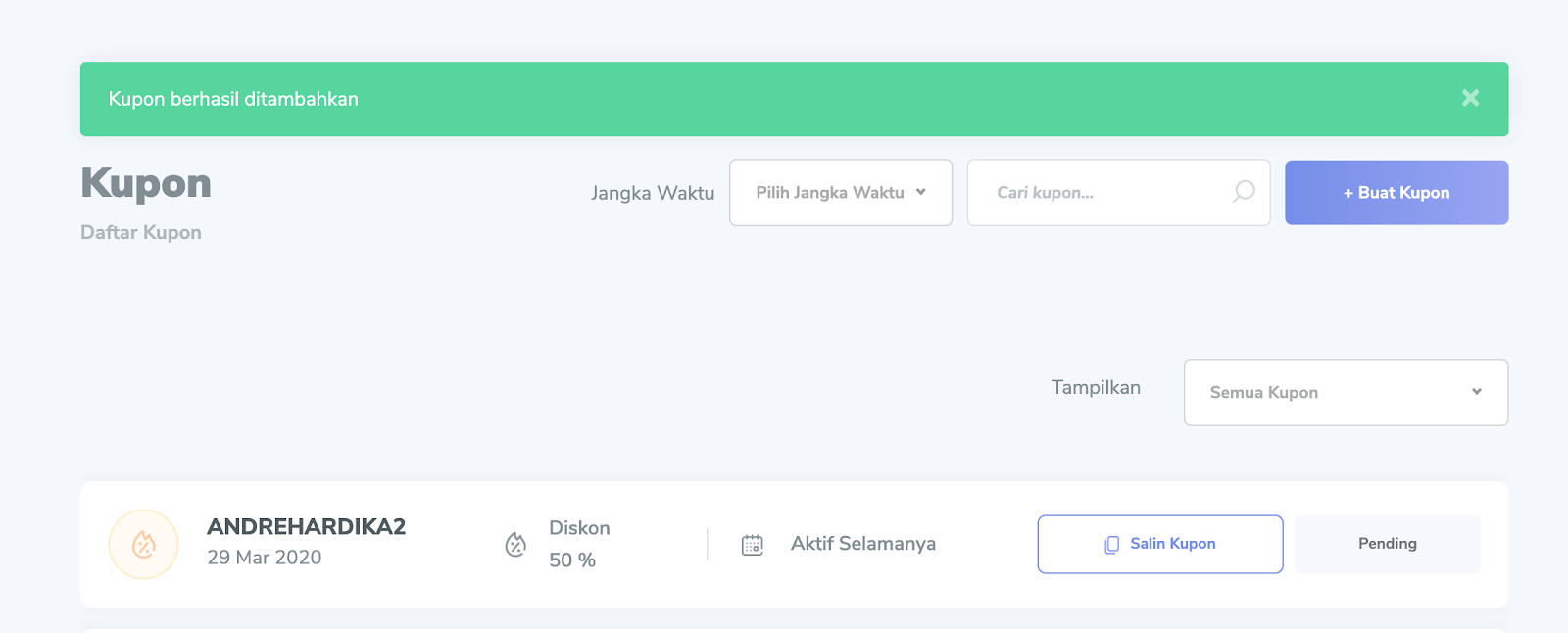Click the 50 % discount value
The height and width of the screenshot is (633, 1568).
[x=572, y=560]
